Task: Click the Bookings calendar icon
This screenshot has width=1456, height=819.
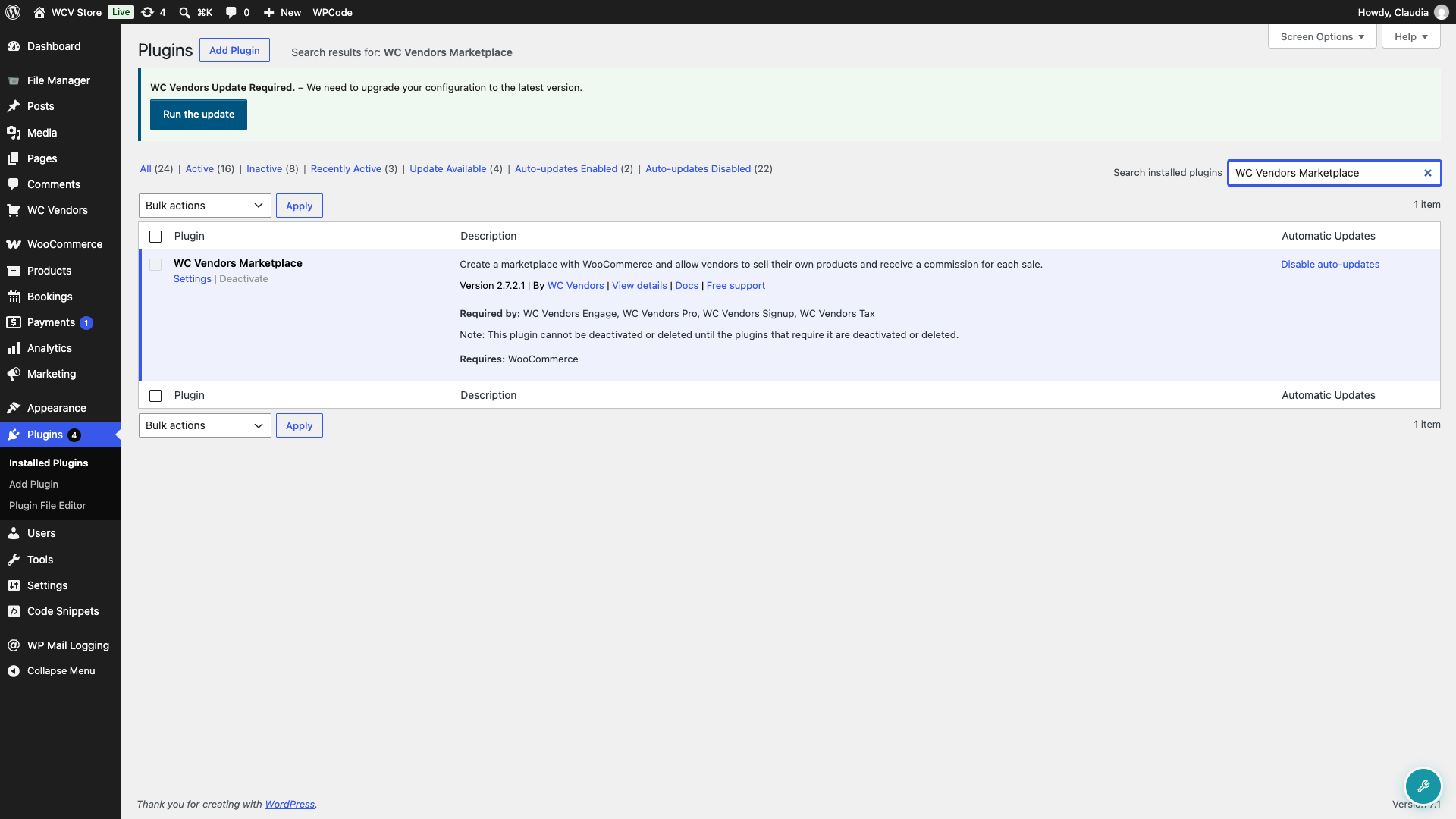Action: pyautogui.click(x=14, y=297)
